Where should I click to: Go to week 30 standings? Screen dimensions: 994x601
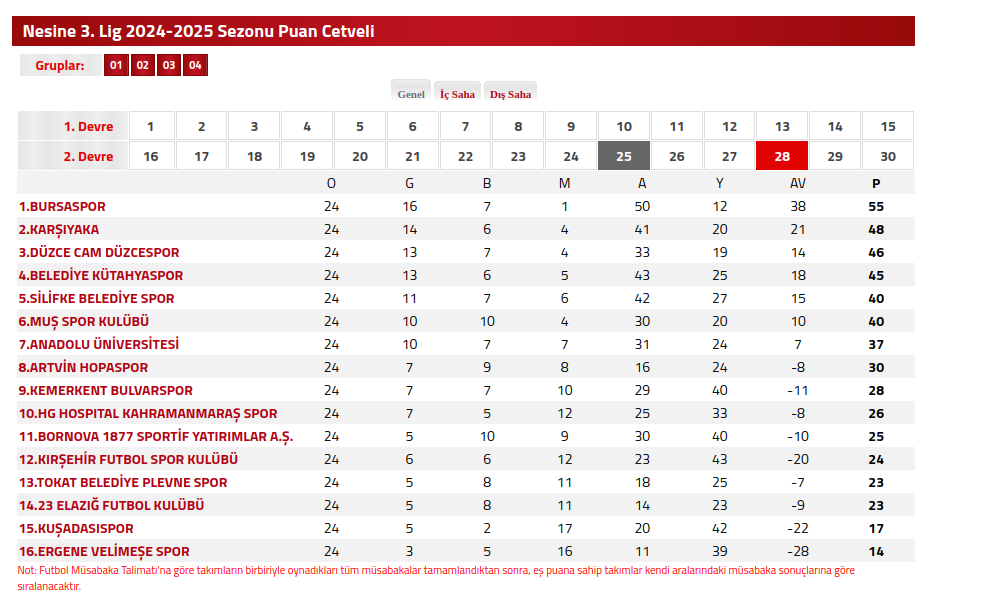pos(887,157)
